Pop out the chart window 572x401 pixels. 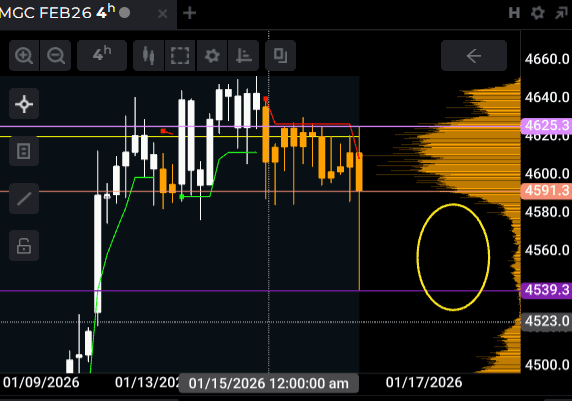pyautogui.click(x=561, y=13)
